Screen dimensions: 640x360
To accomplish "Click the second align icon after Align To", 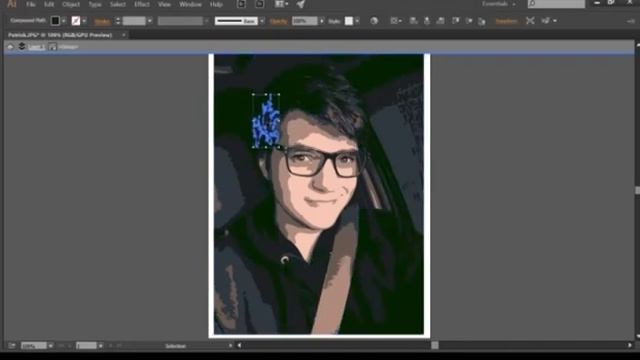I will click(427, 21).
